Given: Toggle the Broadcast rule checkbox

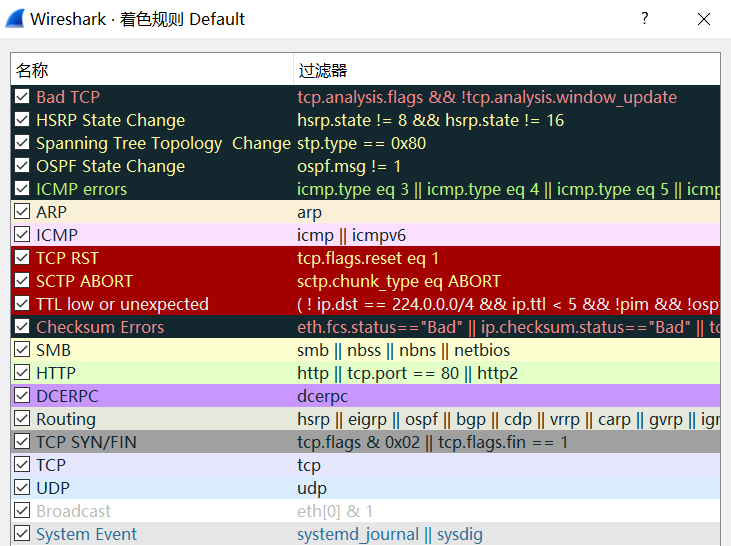Looking at the screenshot, I should point(22,511).
